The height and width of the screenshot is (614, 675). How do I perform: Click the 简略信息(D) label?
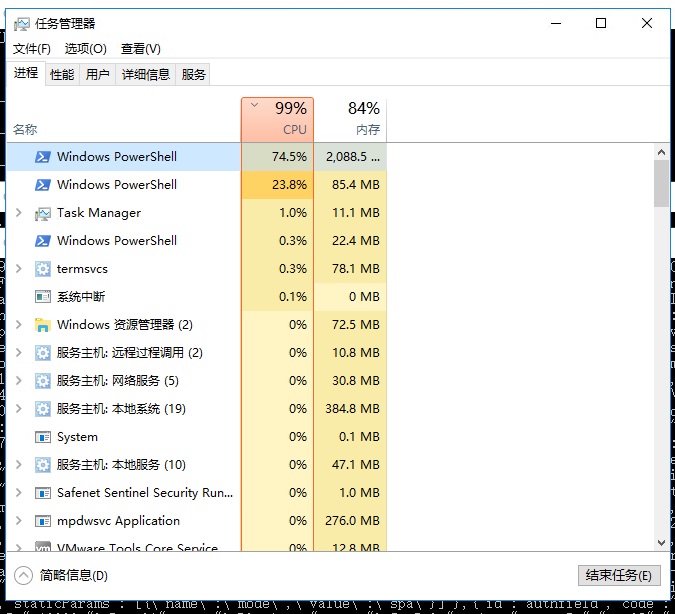click(74, 575)
